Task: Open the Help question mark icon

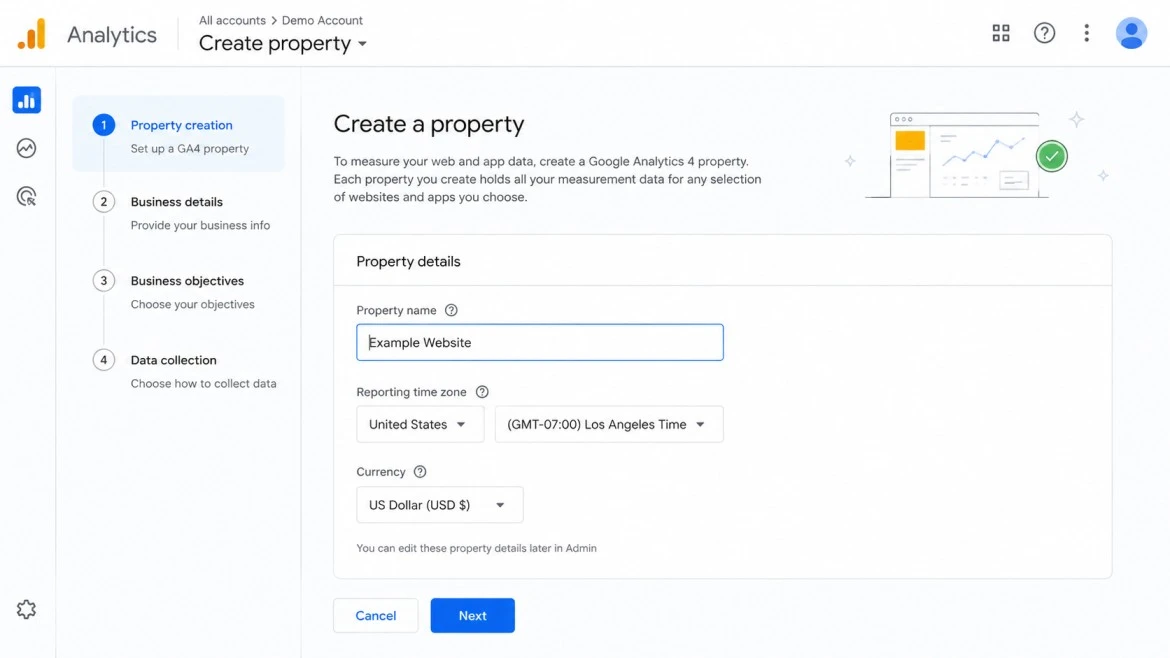Action: click(1044, 33)
